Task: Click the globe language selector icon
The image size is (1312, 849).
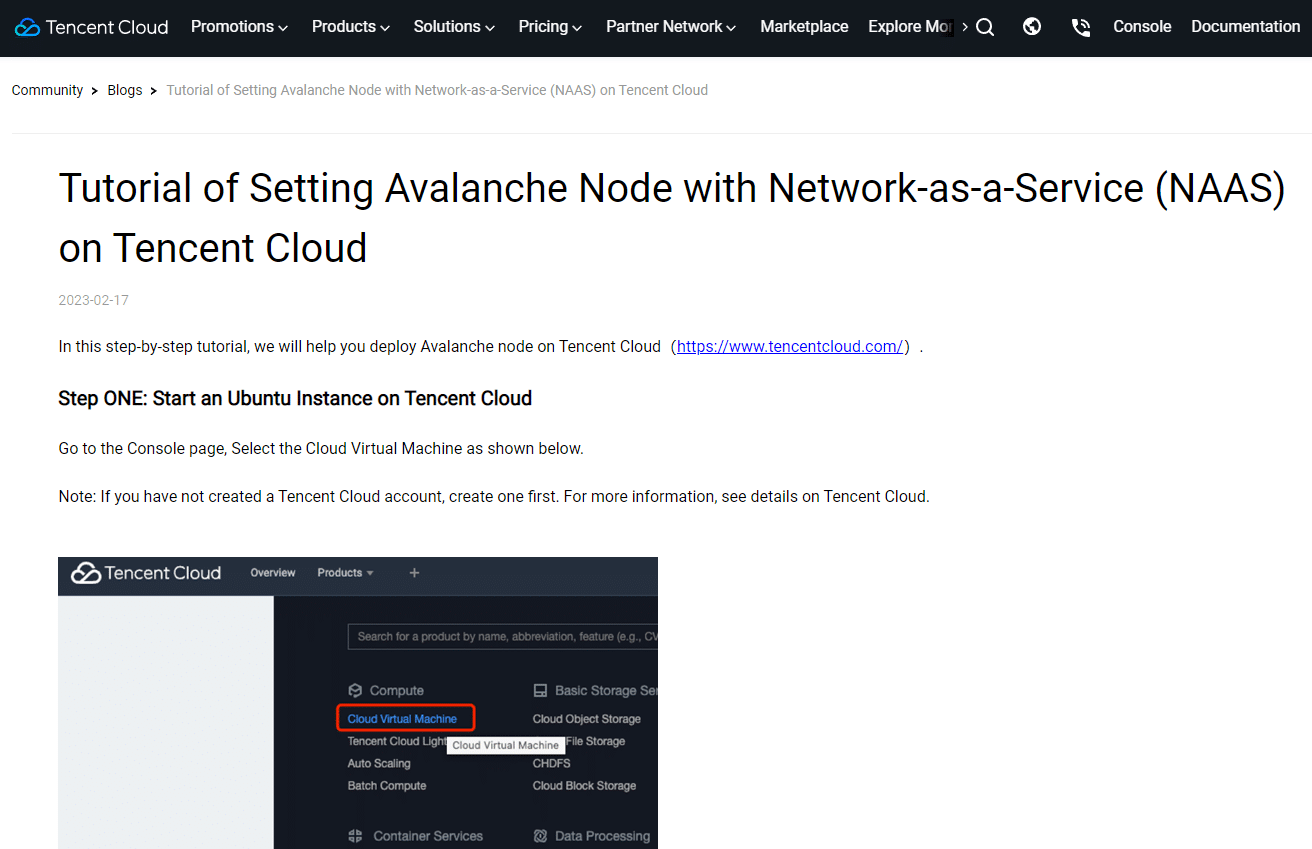Action: click(x=1032, y=27)
